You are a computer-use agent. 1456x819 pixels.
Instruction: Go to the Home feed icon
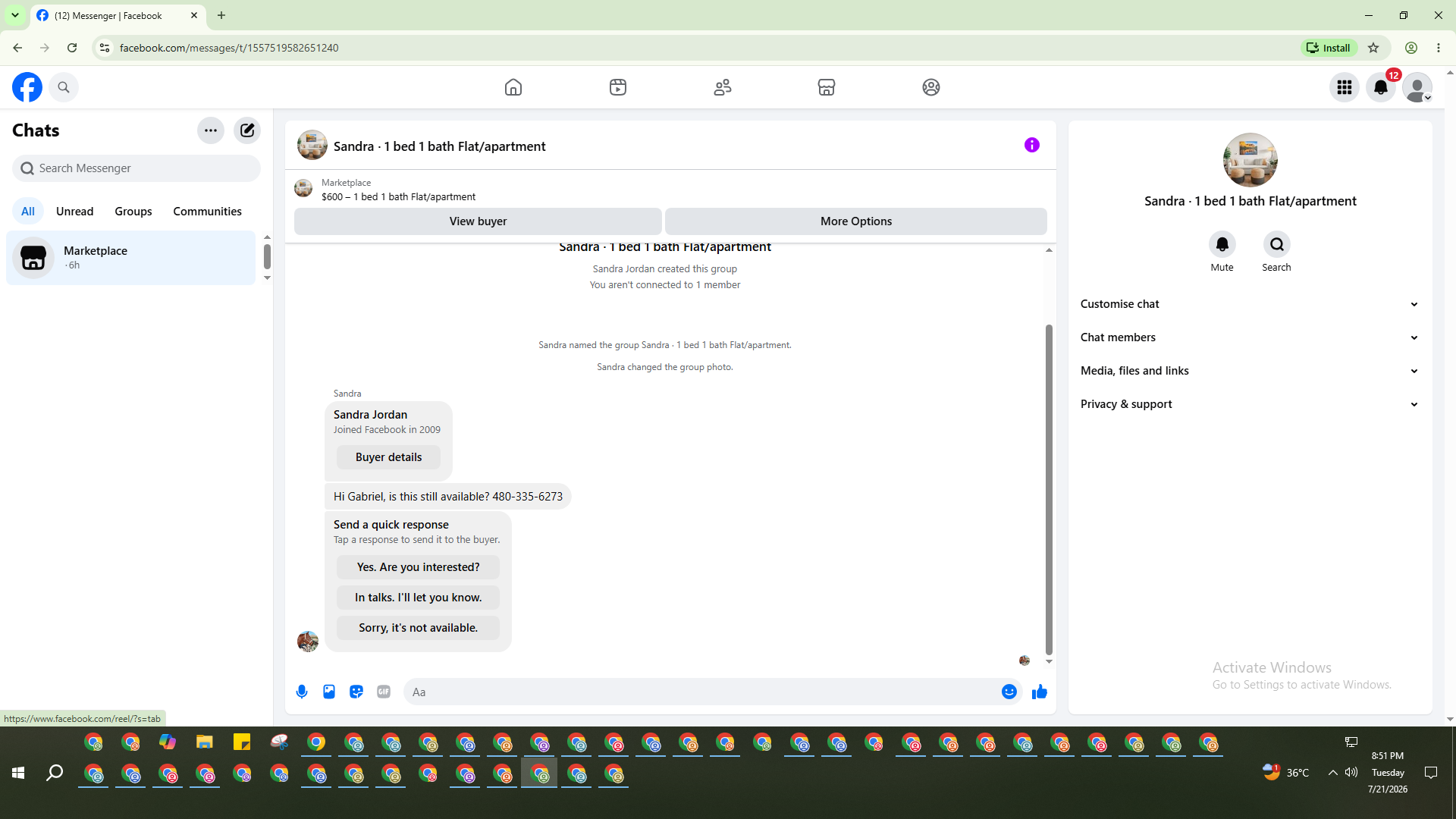pyautogui.click(x=513, y=87)
